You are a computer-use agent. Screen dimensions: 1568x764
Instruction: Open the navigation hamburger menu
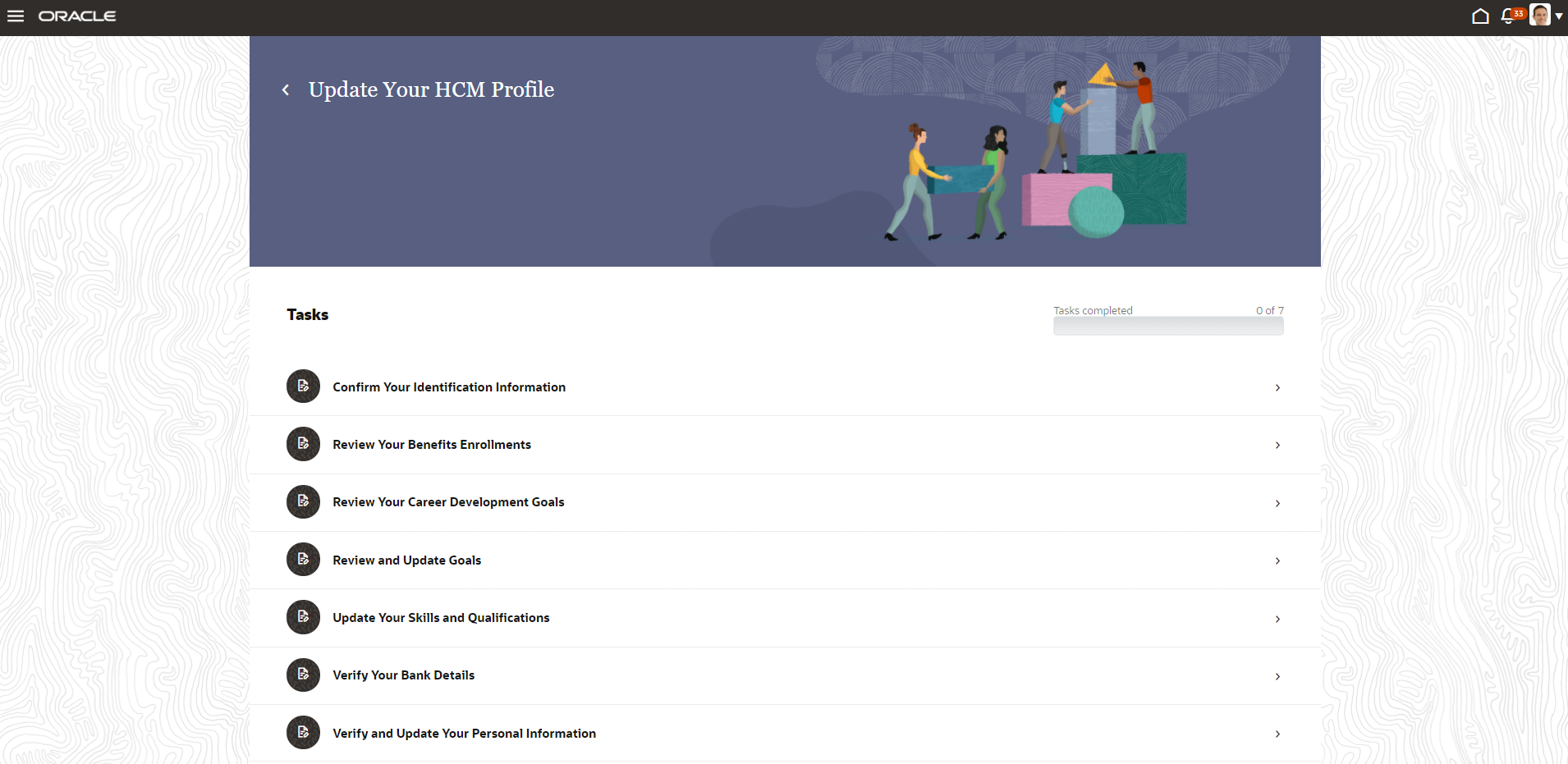(x=16, y=16)
